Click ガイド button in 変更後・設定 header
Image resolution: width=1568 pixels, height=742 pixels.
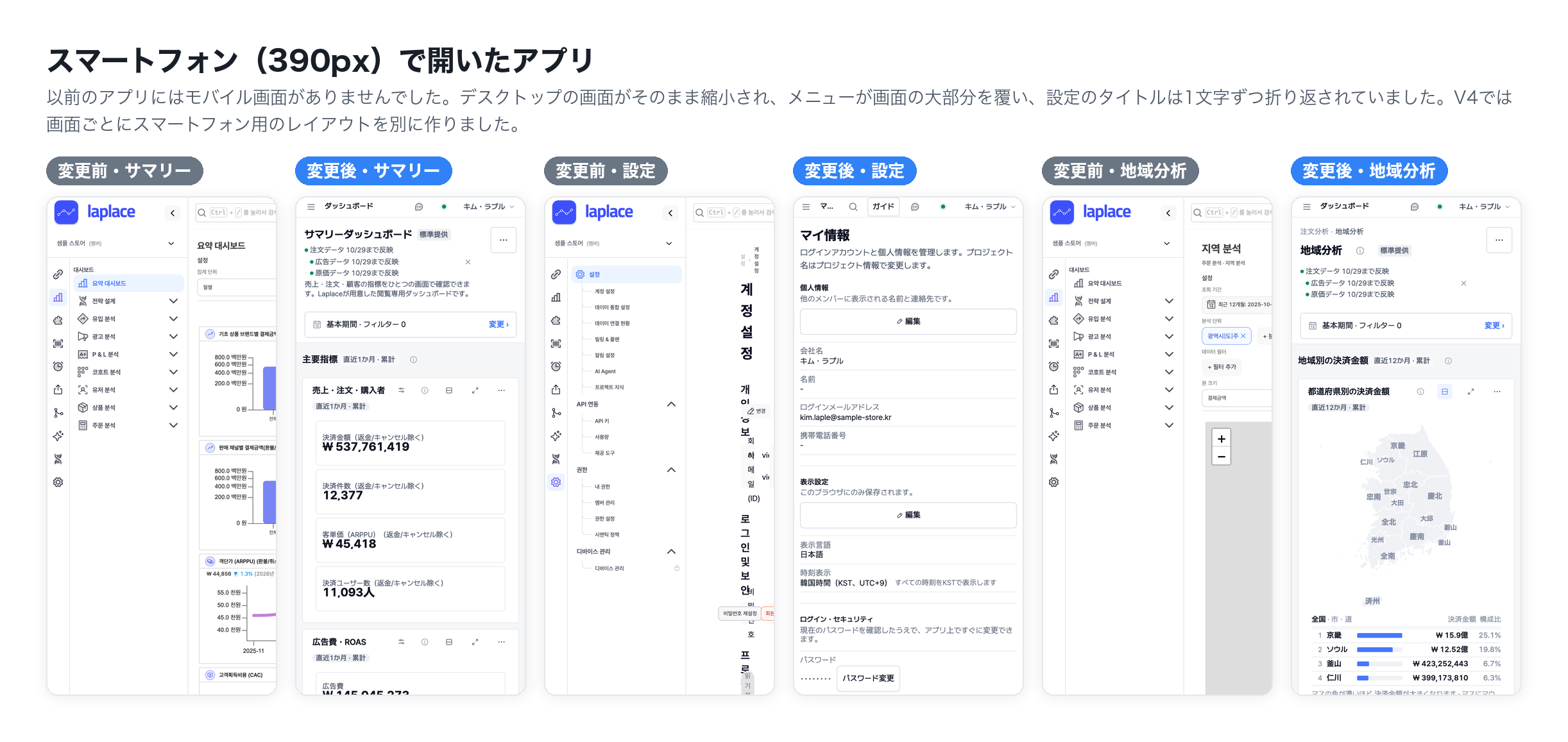(x=883, y=207)
